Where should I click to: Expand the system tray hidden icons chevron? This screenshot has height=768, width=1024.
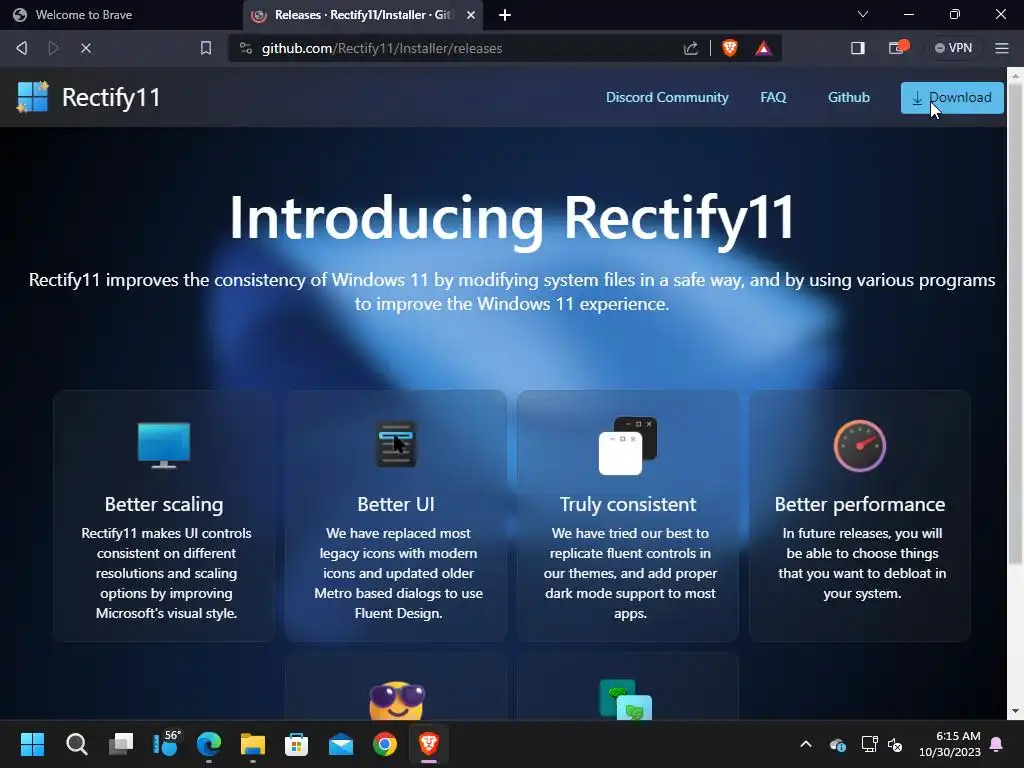point(806,744)
